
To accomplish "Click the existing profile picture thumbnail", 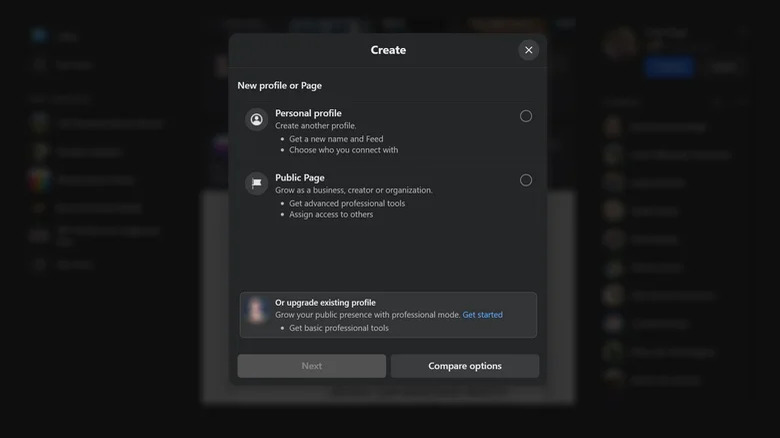I will pos(257,310).
